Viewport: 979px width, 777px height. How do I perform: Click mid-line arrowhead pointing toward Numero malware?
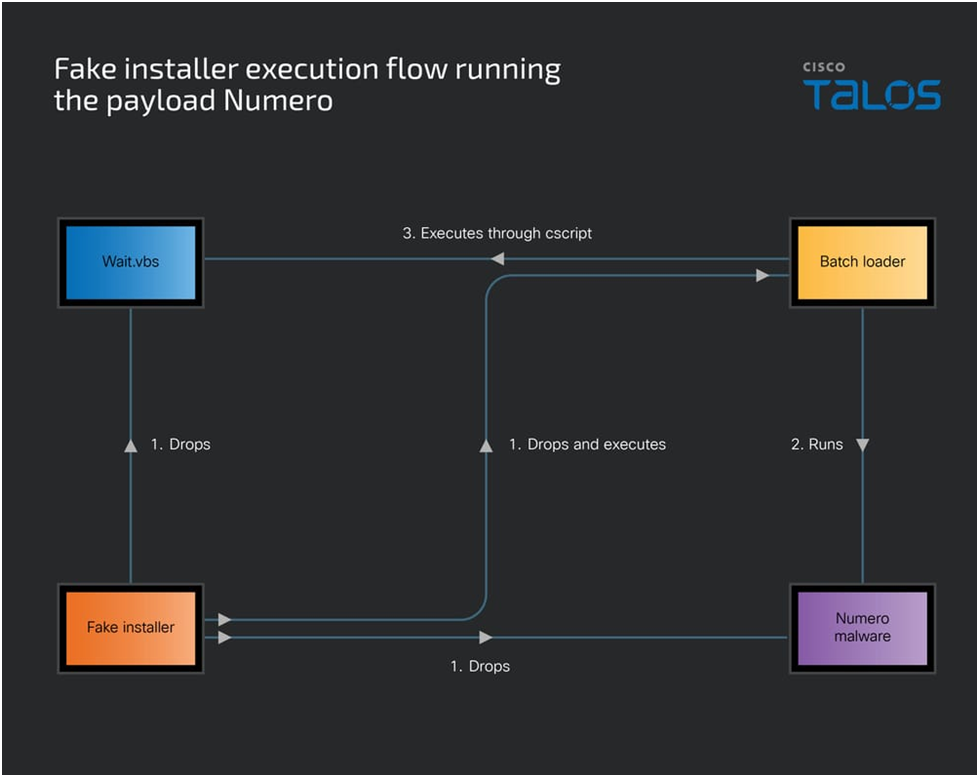(x=485, y=637)
